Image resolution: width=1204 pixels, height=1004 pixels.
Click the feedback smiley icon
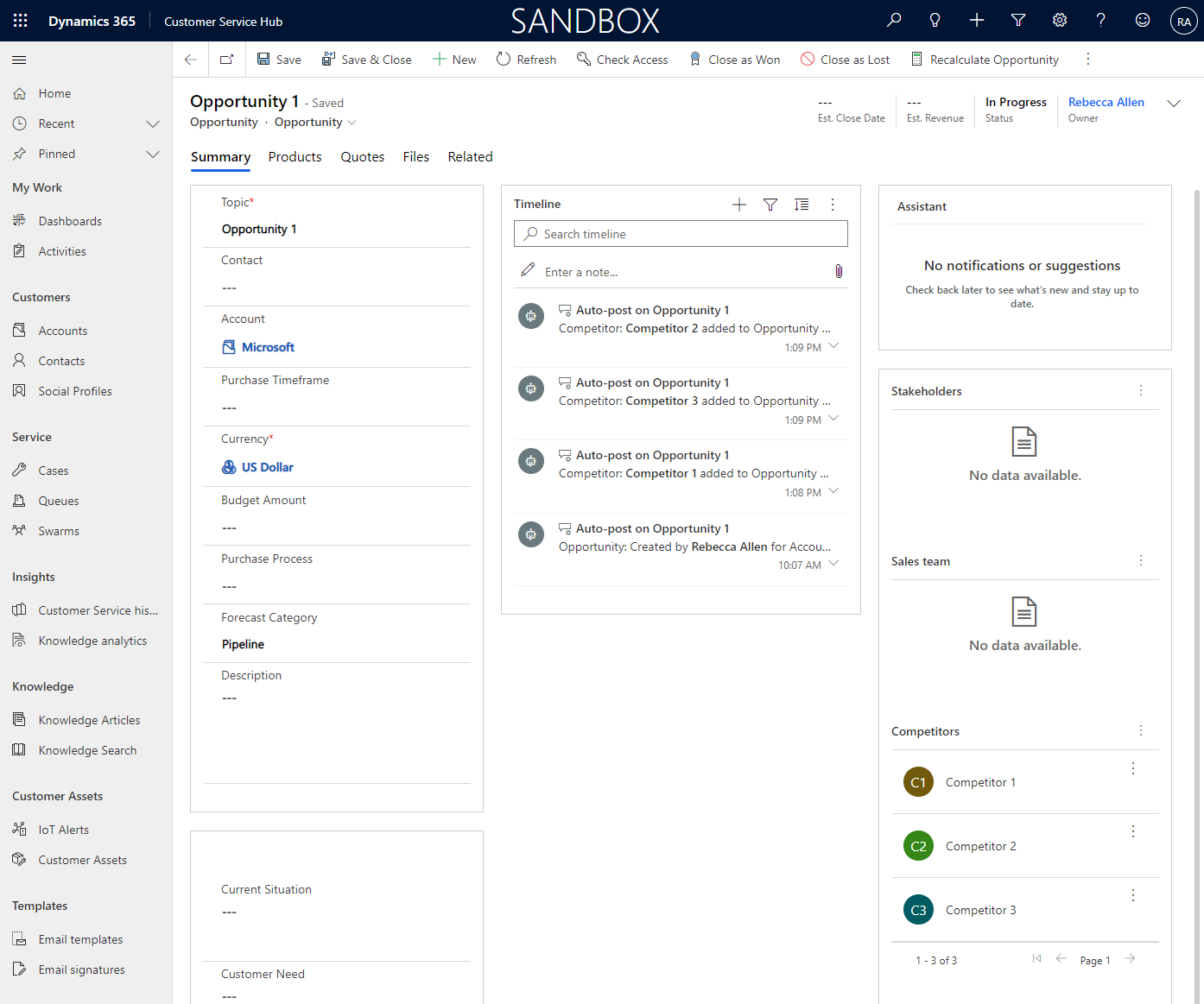click(1143, 20)
